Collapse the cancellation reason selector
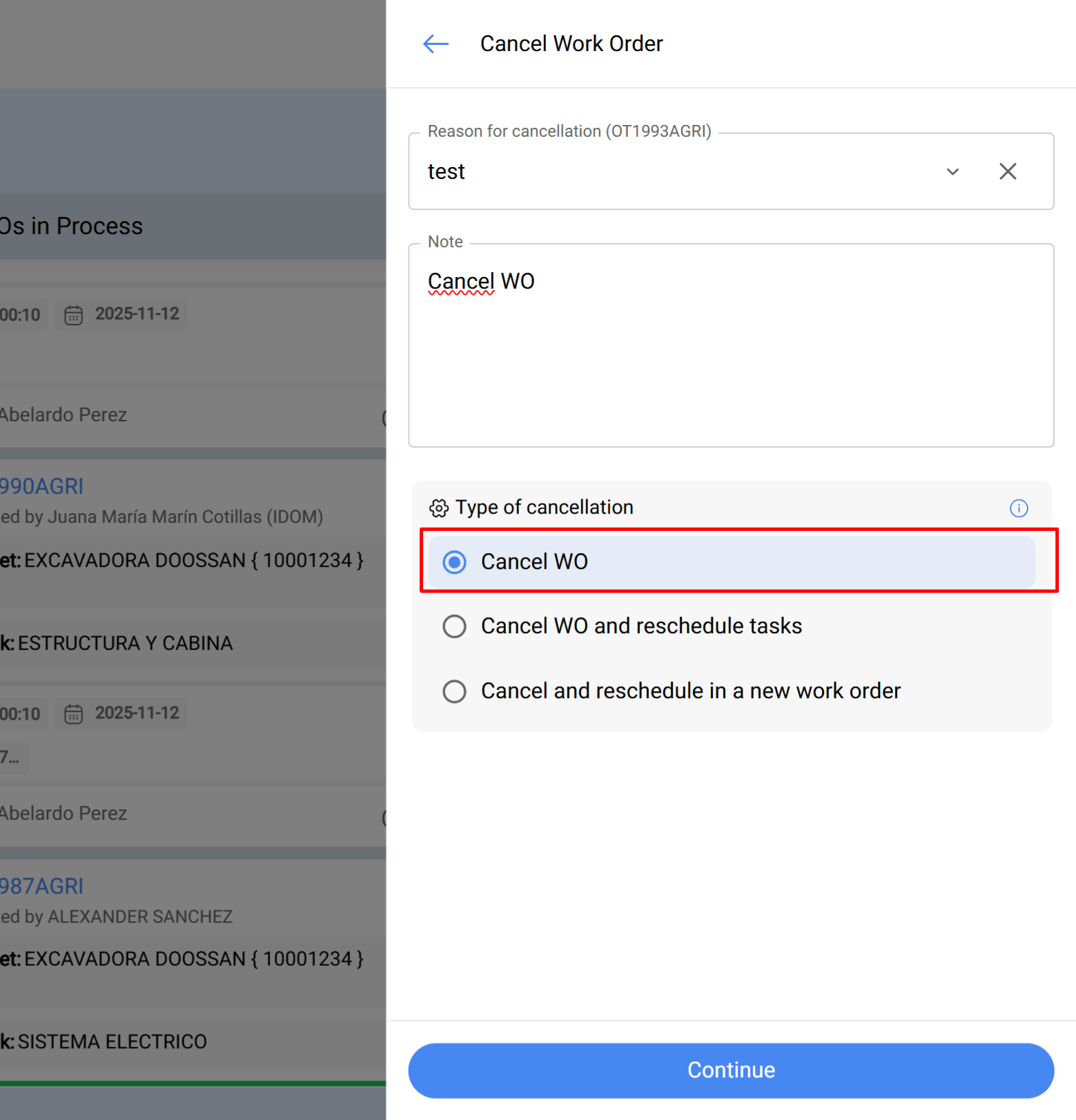Screen dimensions: 1076x1120 [952, 171]
